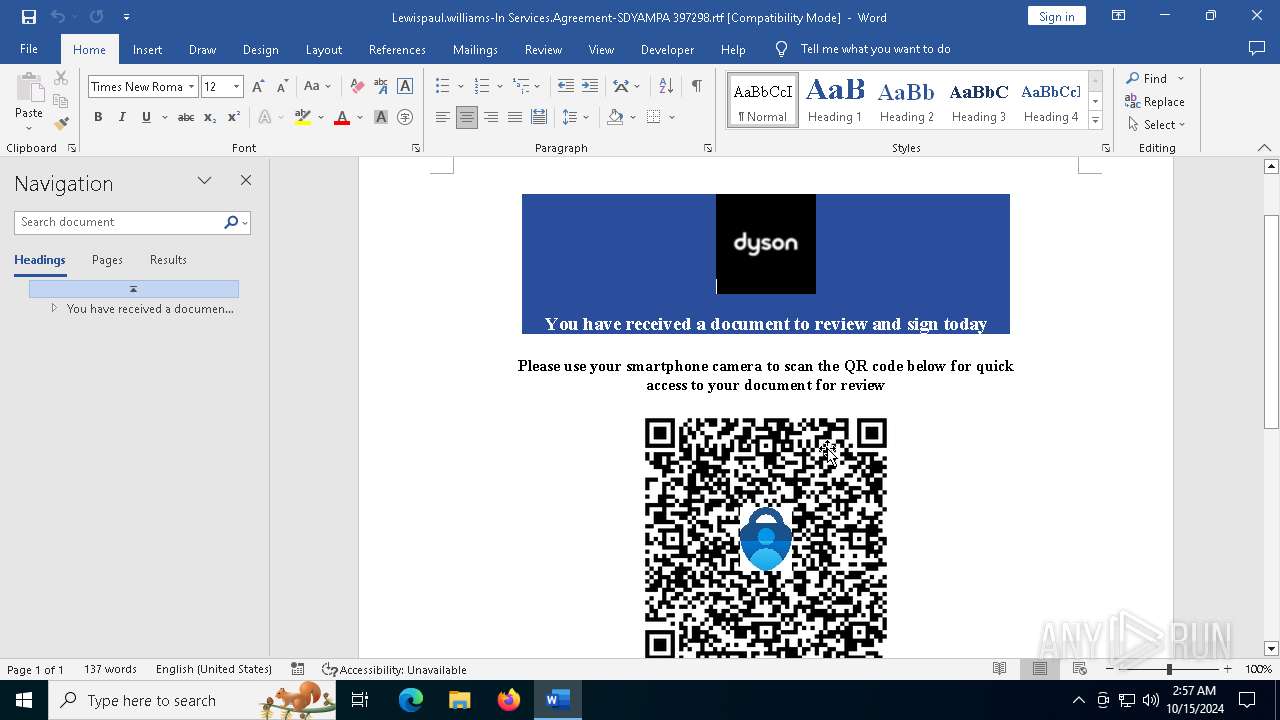Image resolution: width=1280 pixels, height=720 pixels.
Task: Apply strikethrough formatting
Action: point(185,118)
